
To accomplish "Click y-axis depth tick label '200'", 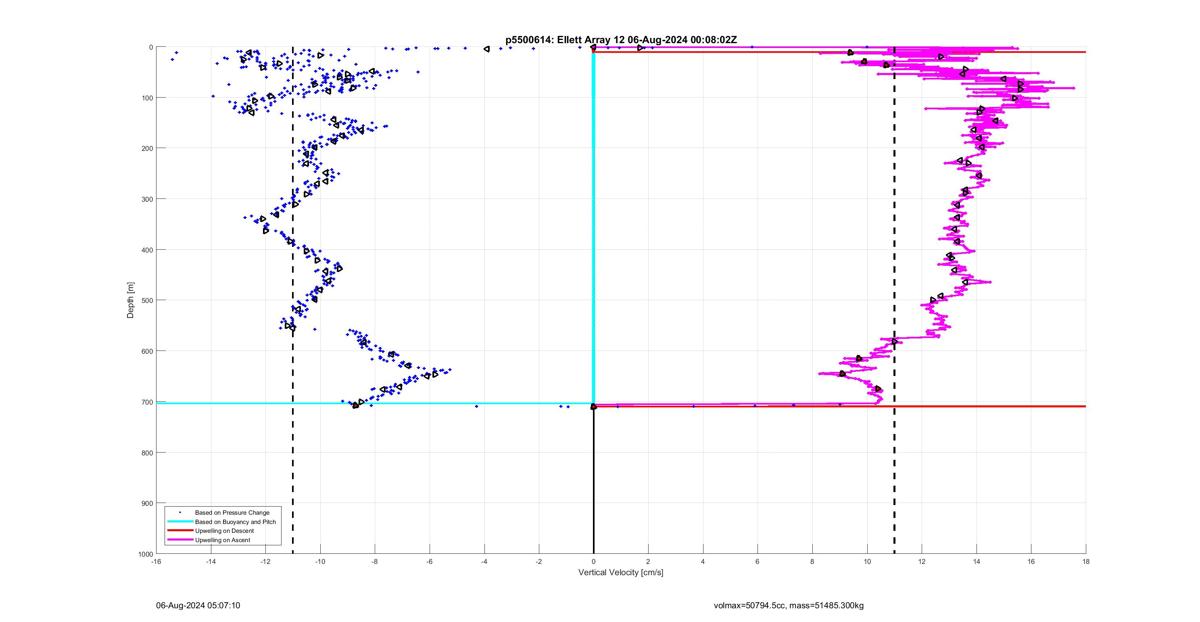I will point(146,148).
